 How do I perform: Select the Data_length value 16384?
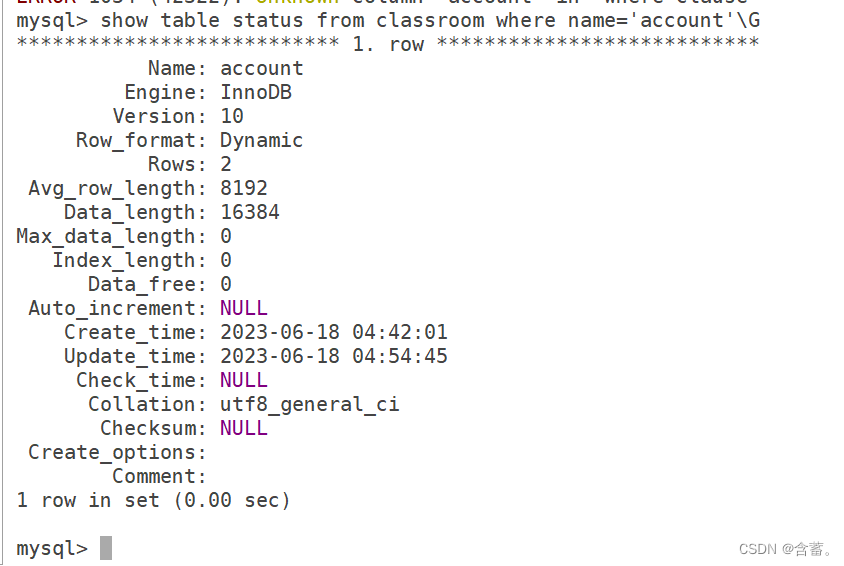point(250,212)
